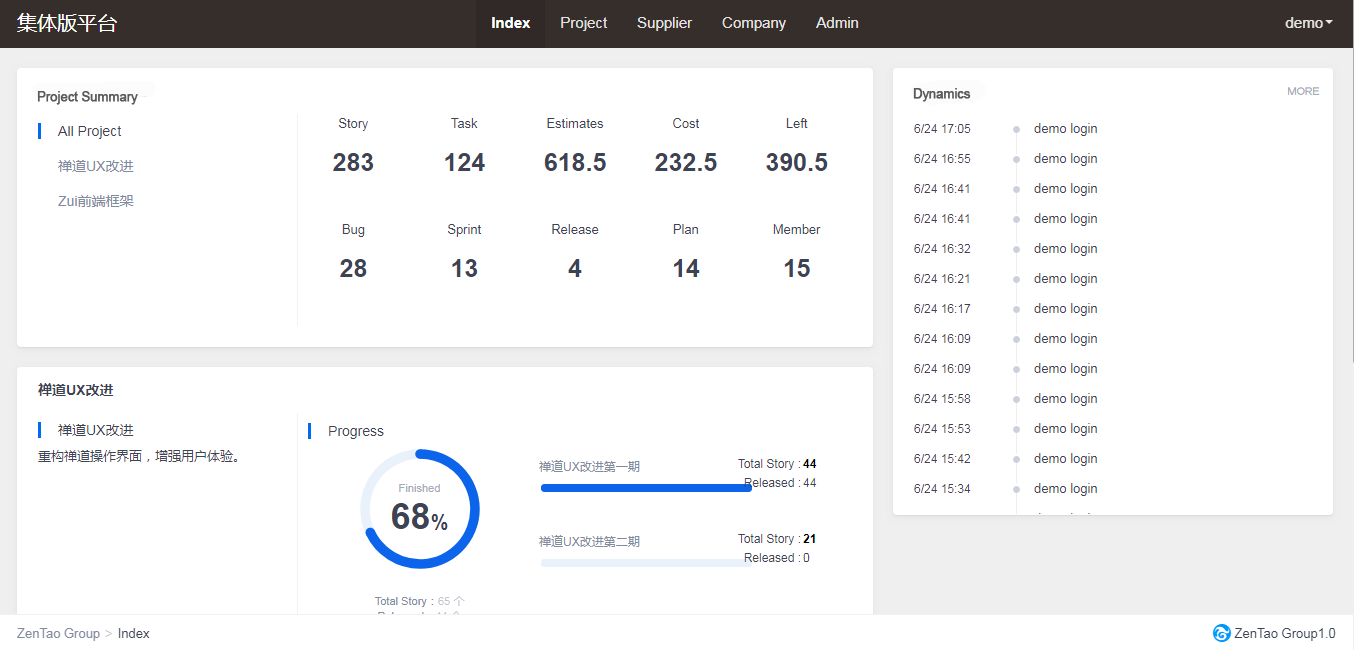Open the Supplier menu item
Viewport: 1354px width, 650px height.
tap(664, 23)
